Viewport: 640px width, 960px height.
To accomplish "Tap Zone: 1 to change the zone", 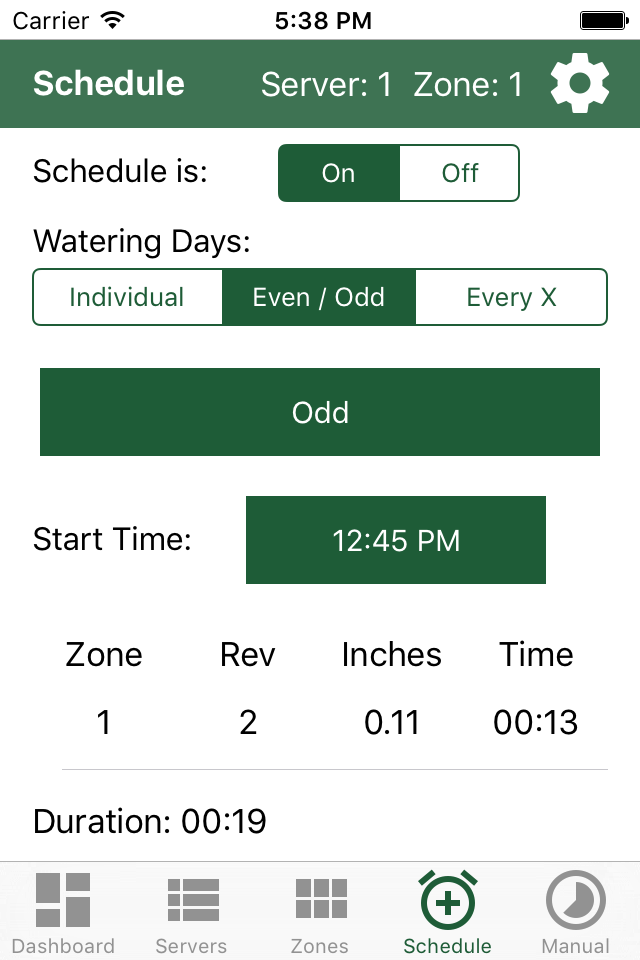I will pyautogui.click(x=468, y=85).
